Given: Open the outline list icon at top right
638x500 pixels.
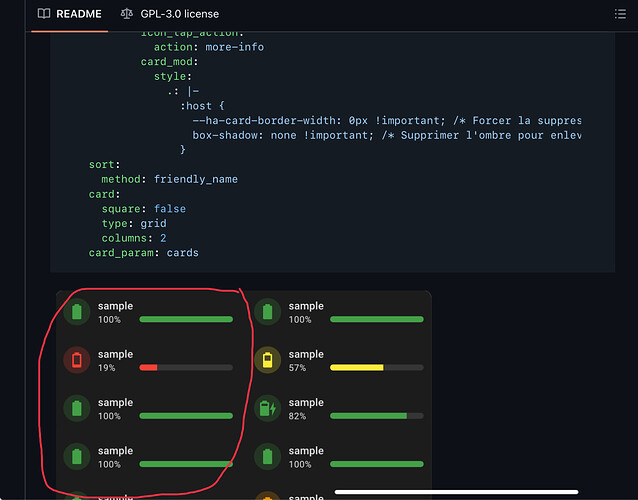Looking at the screenshot, I should click(x=620, y=14).
